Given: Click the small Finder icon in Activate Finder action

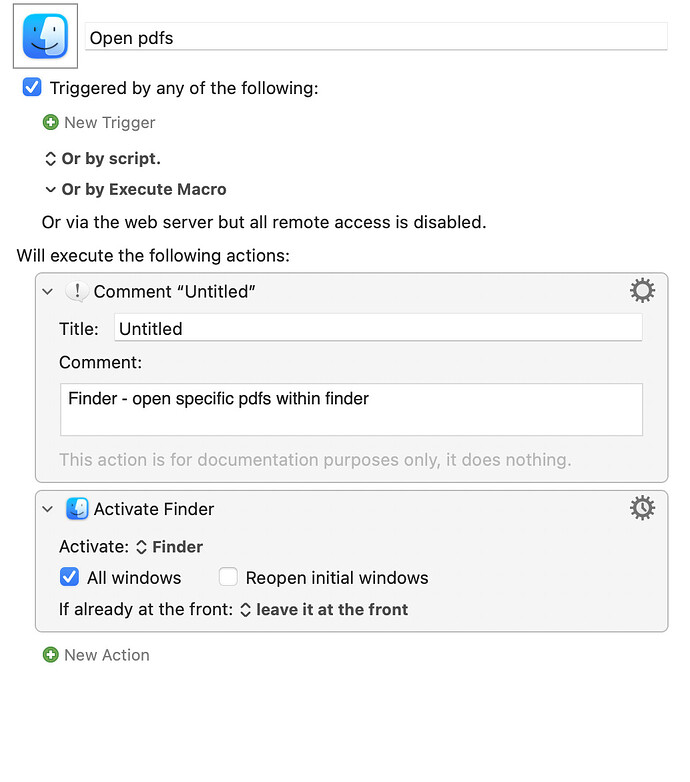Looking at the screenshot, I should pos(77,509).
